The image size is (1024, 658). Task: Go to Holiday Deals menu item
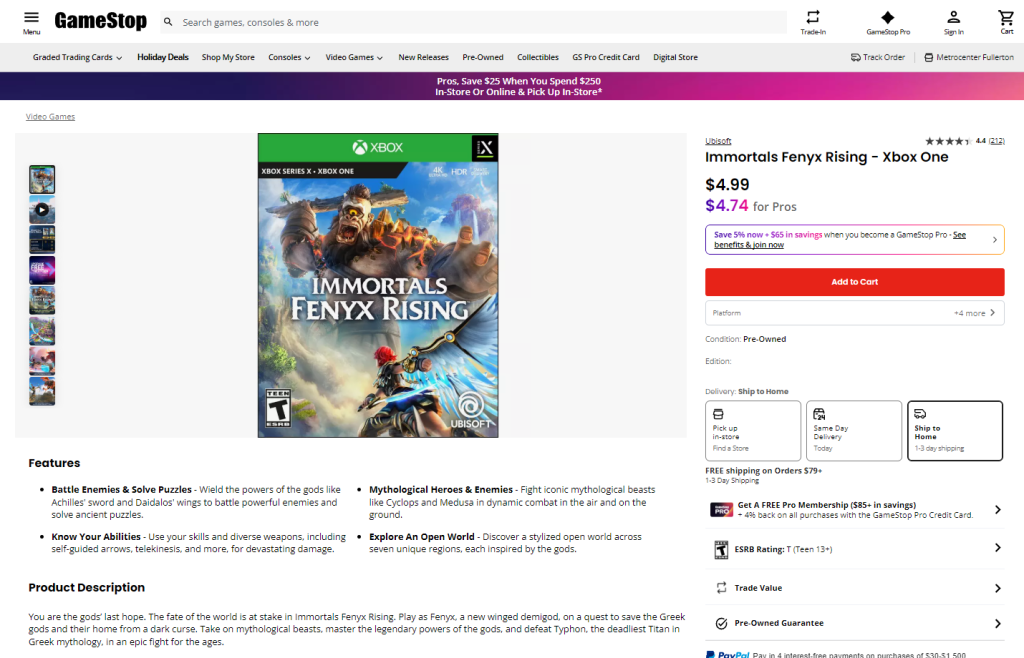(x=163, y=57)
